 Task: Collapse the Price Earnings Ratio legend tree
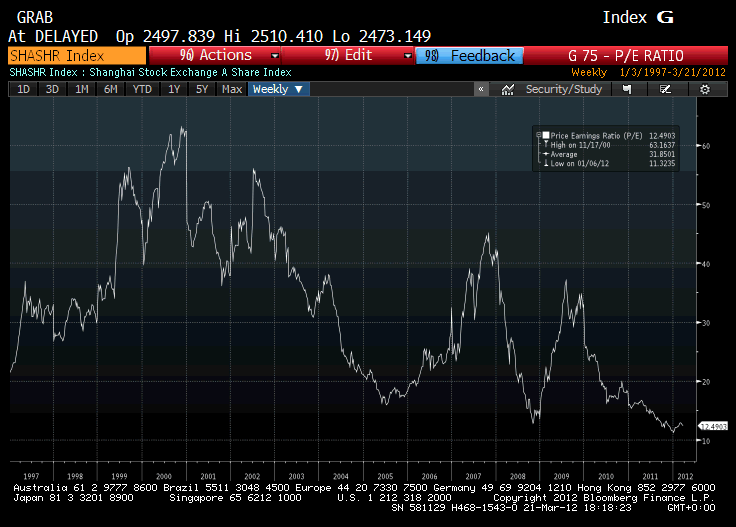[538, 135]
